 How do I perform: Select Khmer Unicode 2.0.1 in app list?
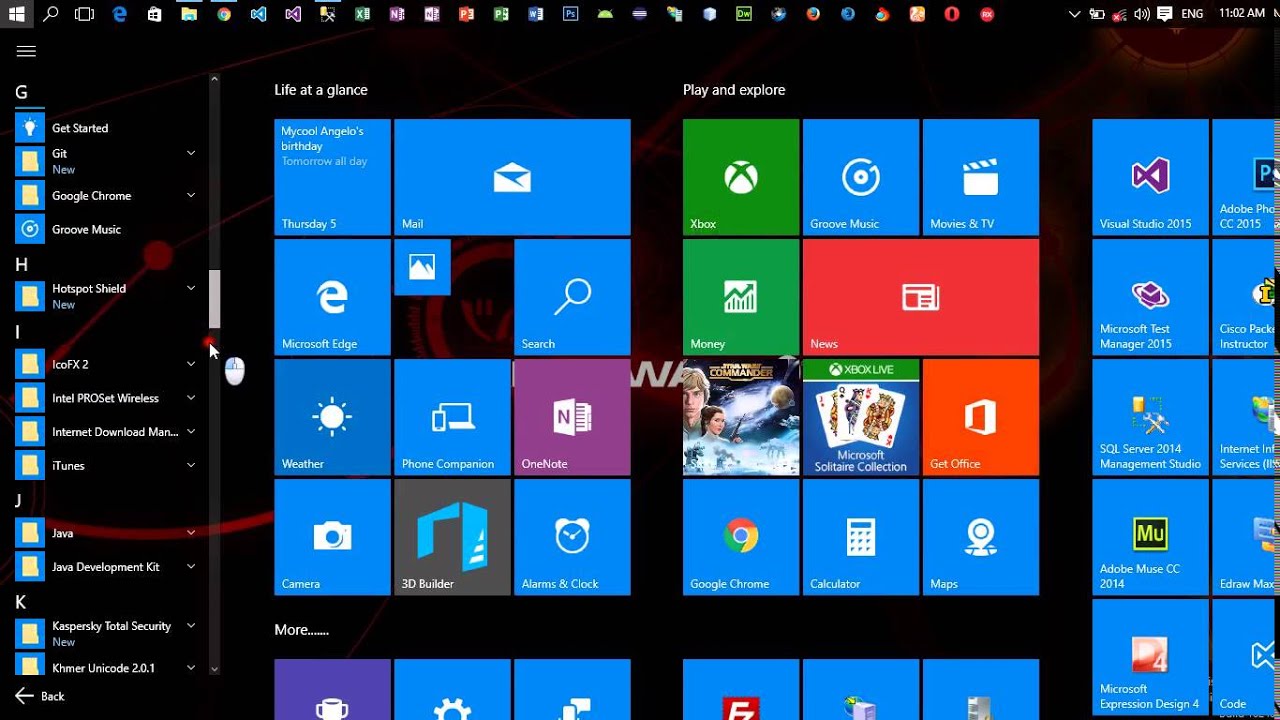click(108, 667)
